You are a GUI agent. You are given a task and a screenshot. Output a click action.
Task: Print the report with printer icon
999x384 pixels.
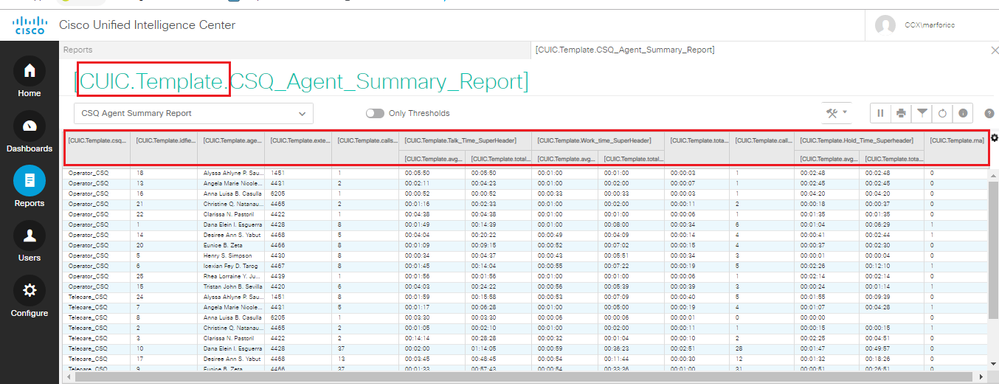tap(901, 113)
